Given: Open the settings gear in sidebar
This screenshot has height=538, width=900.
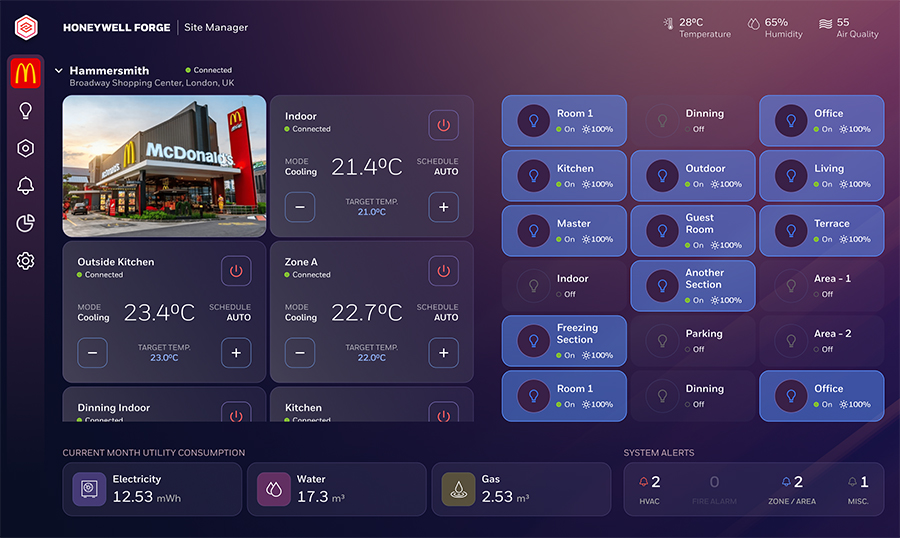Looking at the screenshot, I should (x=26, y=261).
